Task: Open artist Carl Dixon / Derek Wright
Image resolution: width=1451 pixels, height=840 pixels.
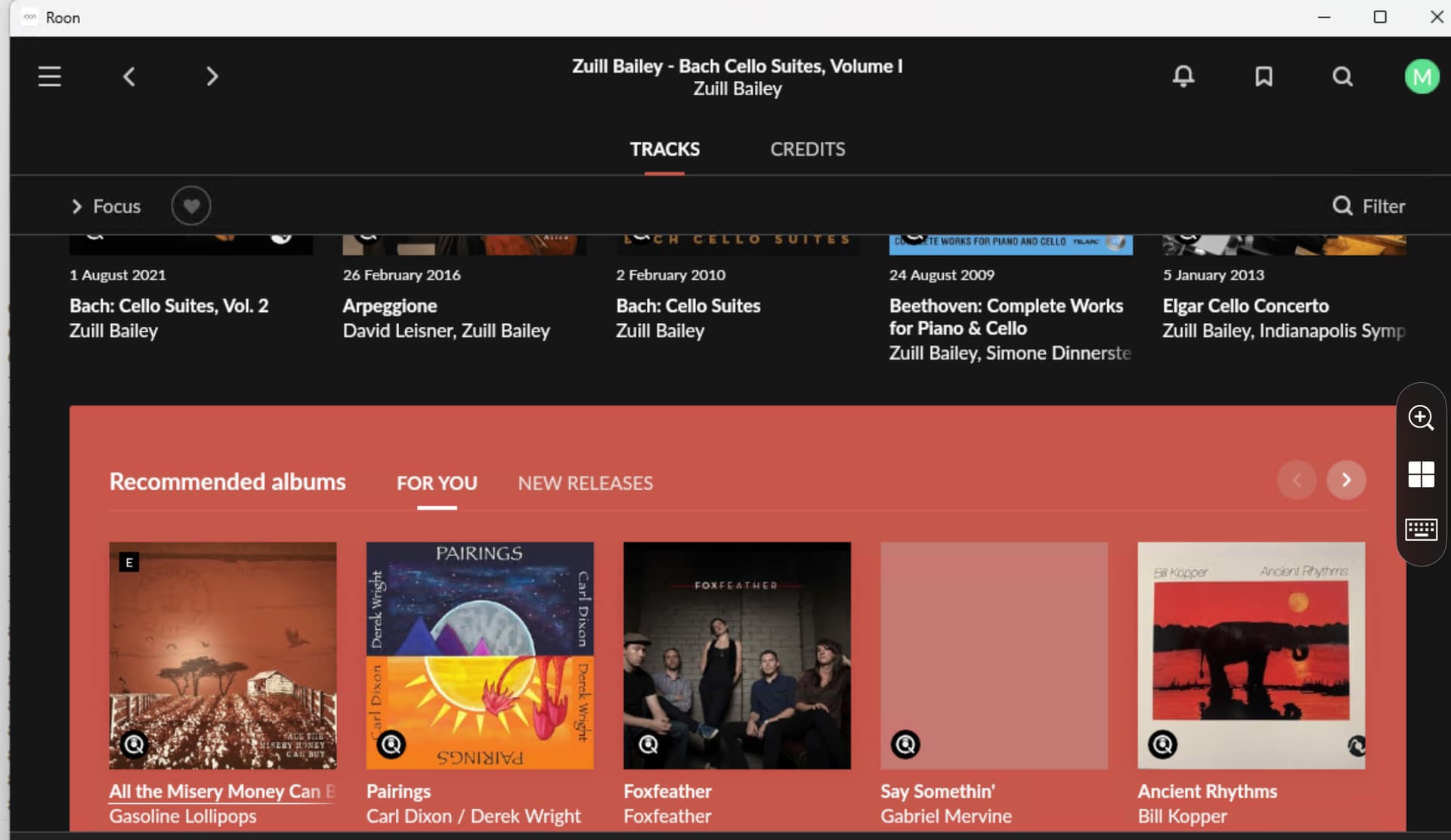Action: tap(474, 817)
